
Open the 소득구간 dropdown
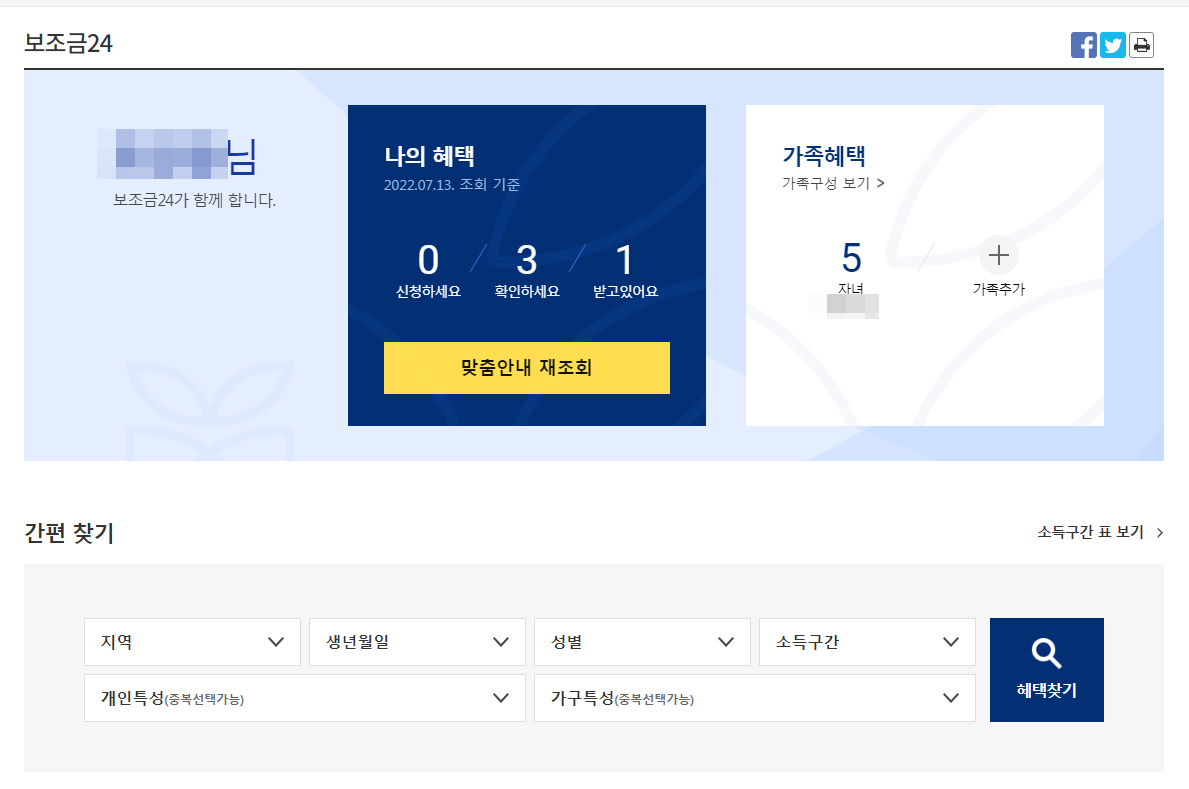867,642
